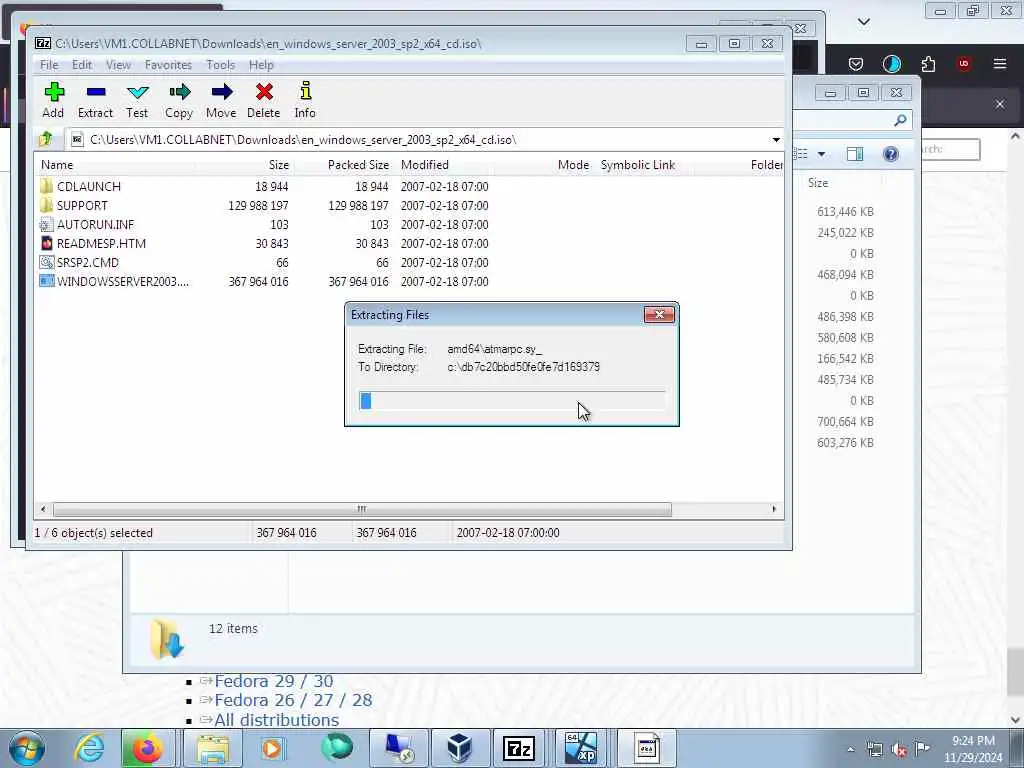
Task: Click the Move toolbar icon
Action: pyautogui.click(x=221, y=100)
